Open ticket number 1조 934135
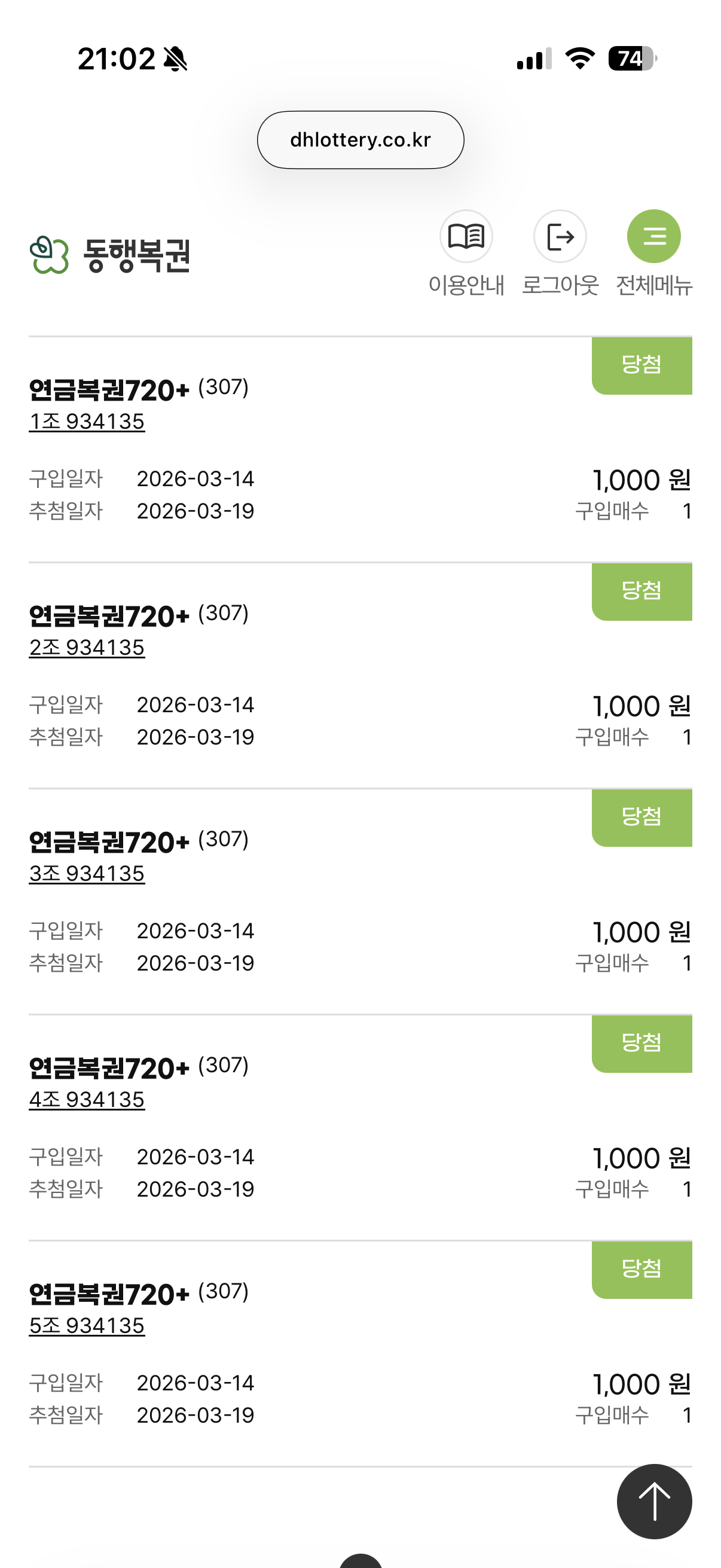 tap(87, 421)
